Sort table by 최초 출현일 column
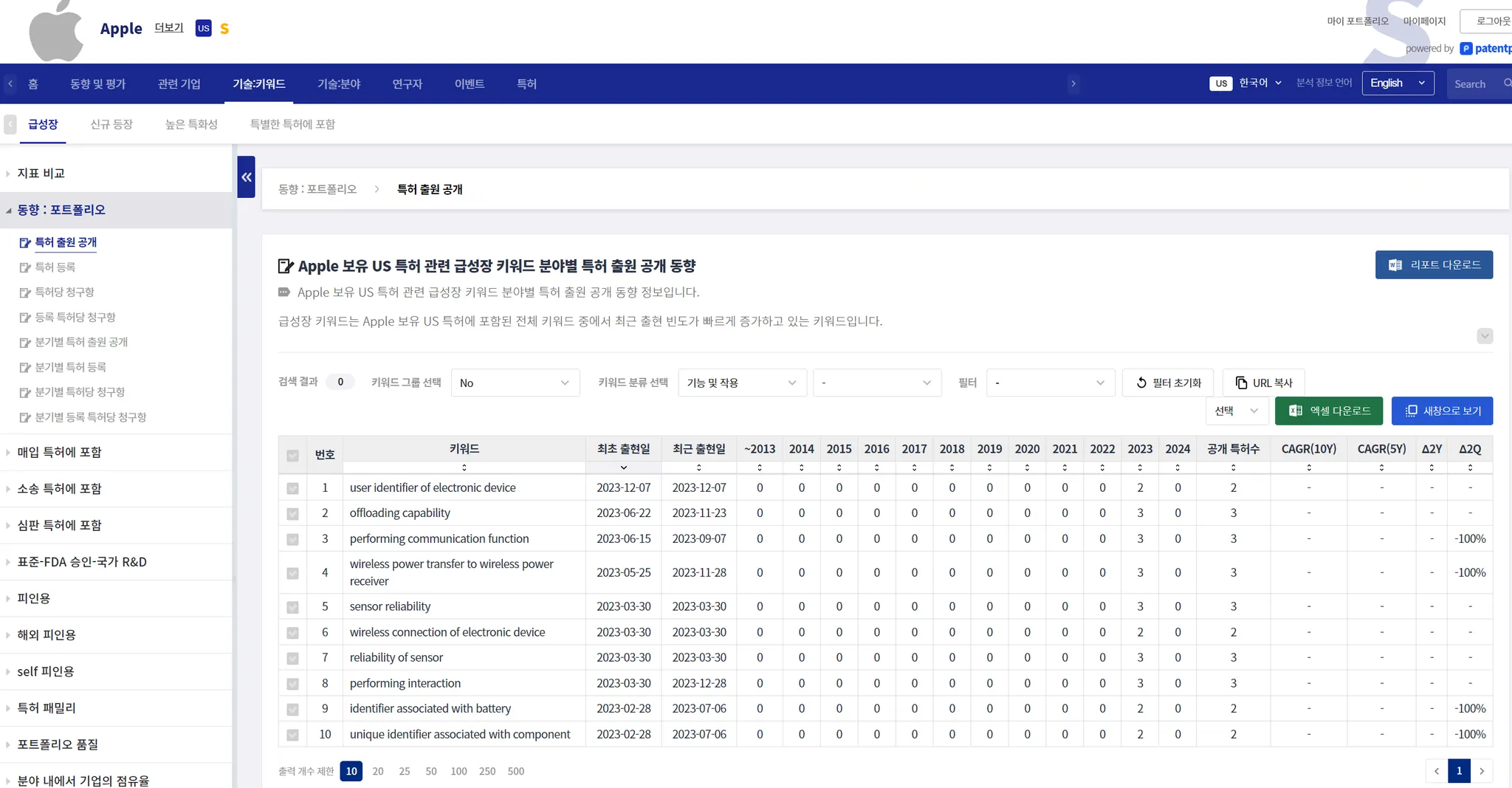The width and height of the screenshot is (1512, 788). pos(624,467)
